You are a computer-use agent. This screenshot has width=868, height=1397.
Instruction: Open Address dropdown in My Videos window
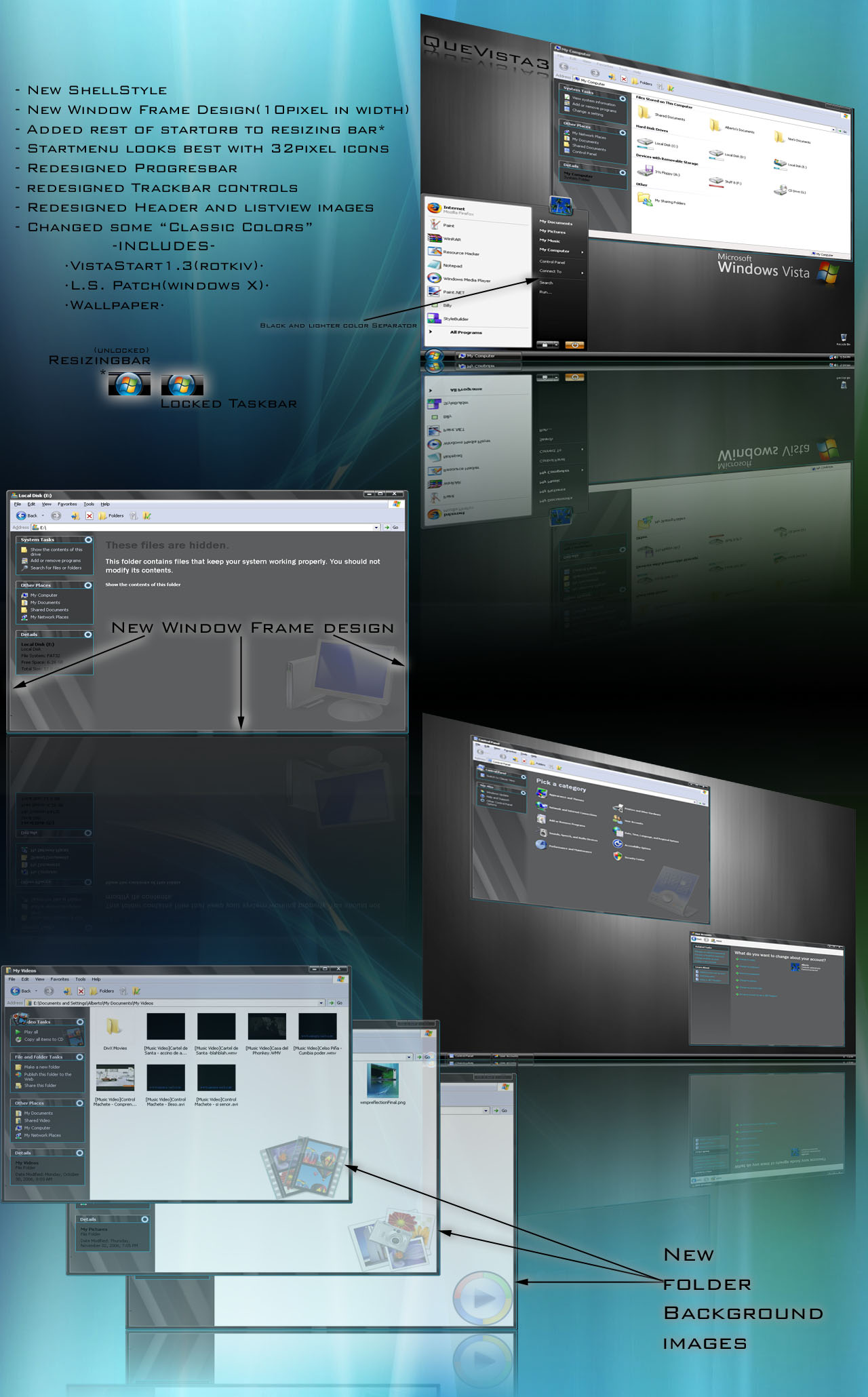(x=321, y=1003)
